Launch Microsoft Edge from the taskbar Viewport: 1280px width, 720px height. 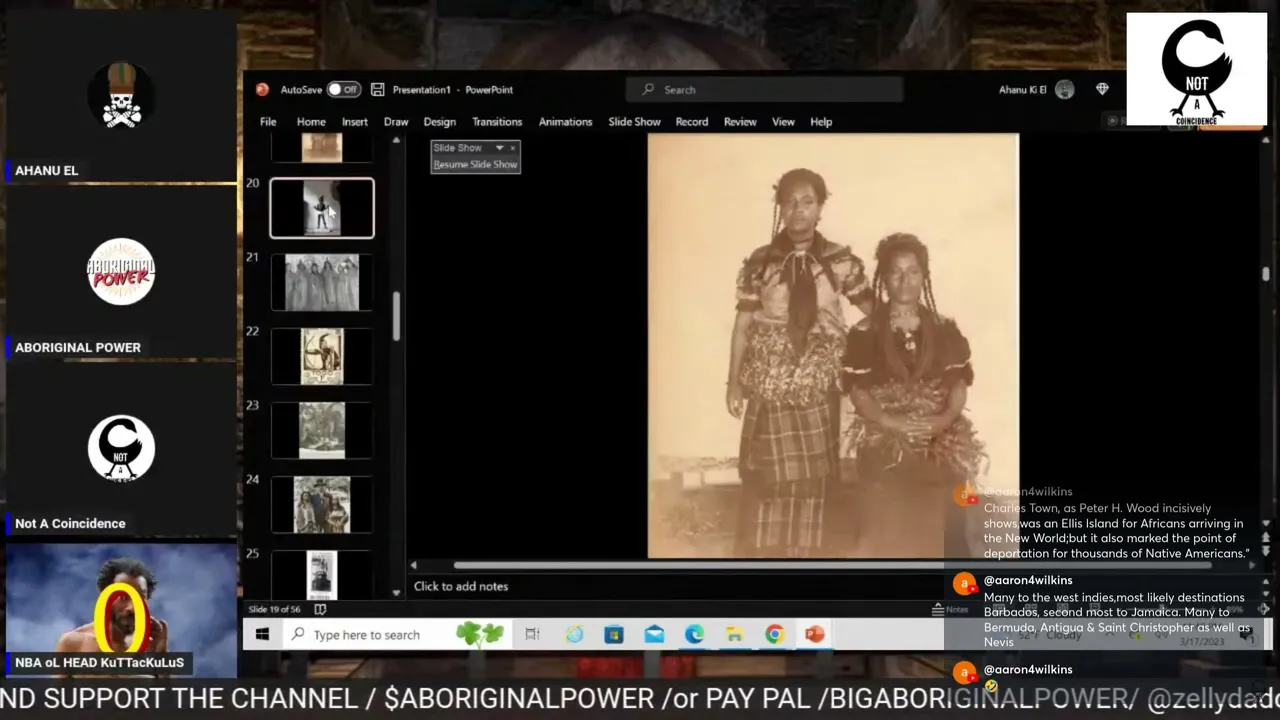tap(694, 634)
